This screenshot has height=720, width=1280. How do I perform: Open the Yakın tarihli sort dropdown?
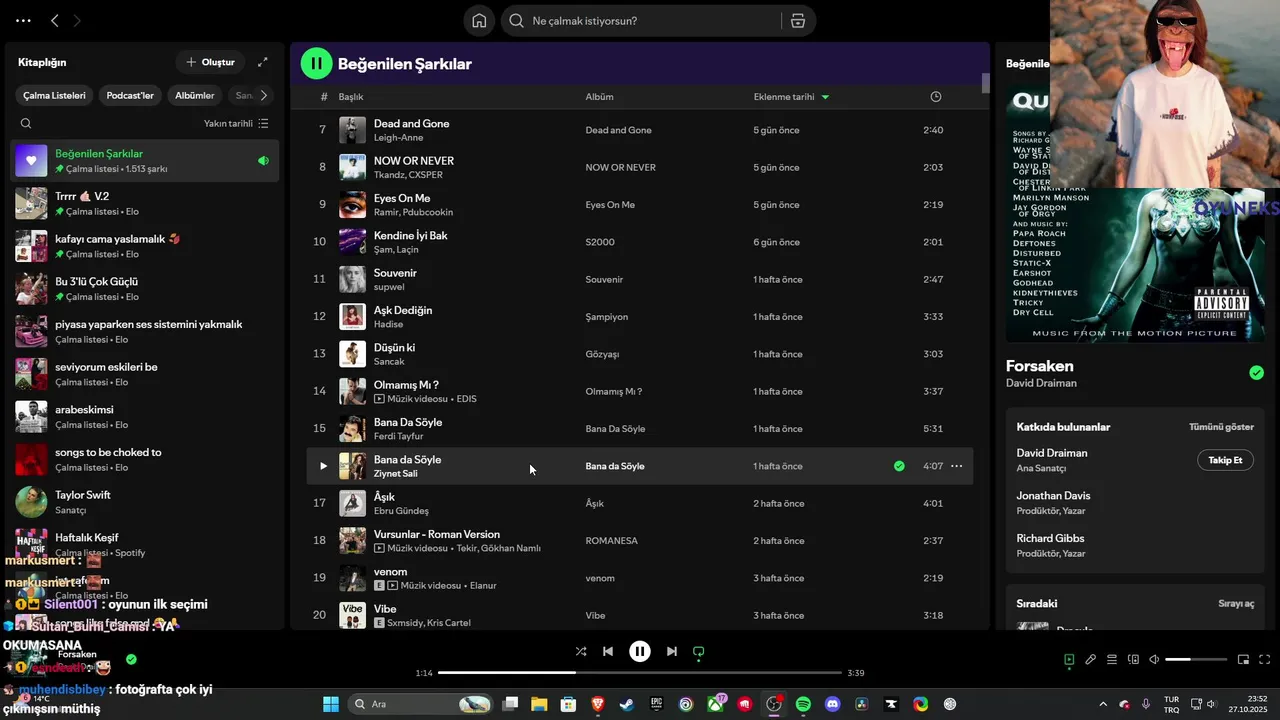click(x=236, y=124)
